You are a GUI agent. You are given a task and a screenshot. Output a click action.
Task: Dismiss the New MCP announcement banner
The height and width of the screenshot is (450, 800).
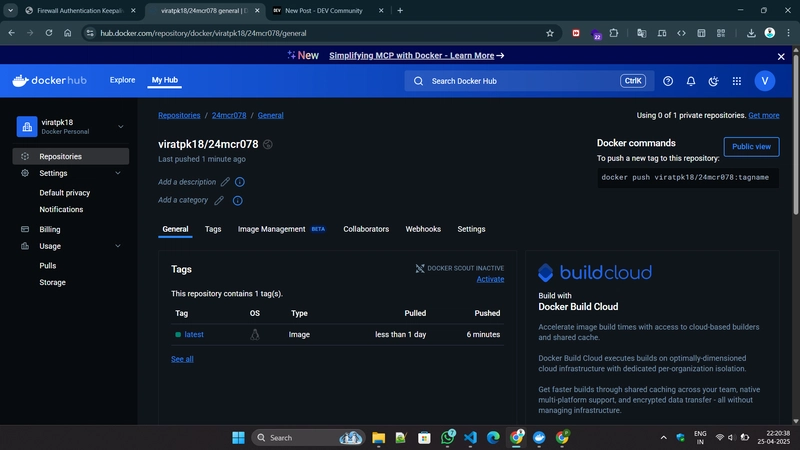coord(781,57)
